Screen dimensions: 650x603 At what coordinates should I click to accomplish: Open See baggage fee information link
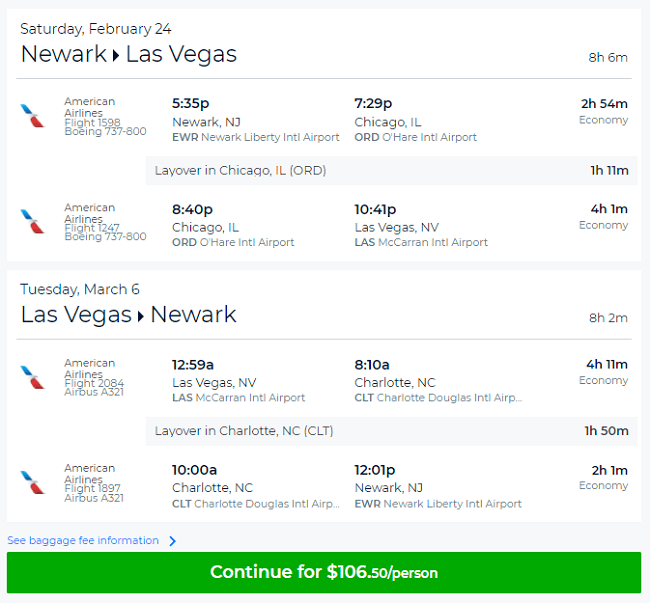[83, 540]
